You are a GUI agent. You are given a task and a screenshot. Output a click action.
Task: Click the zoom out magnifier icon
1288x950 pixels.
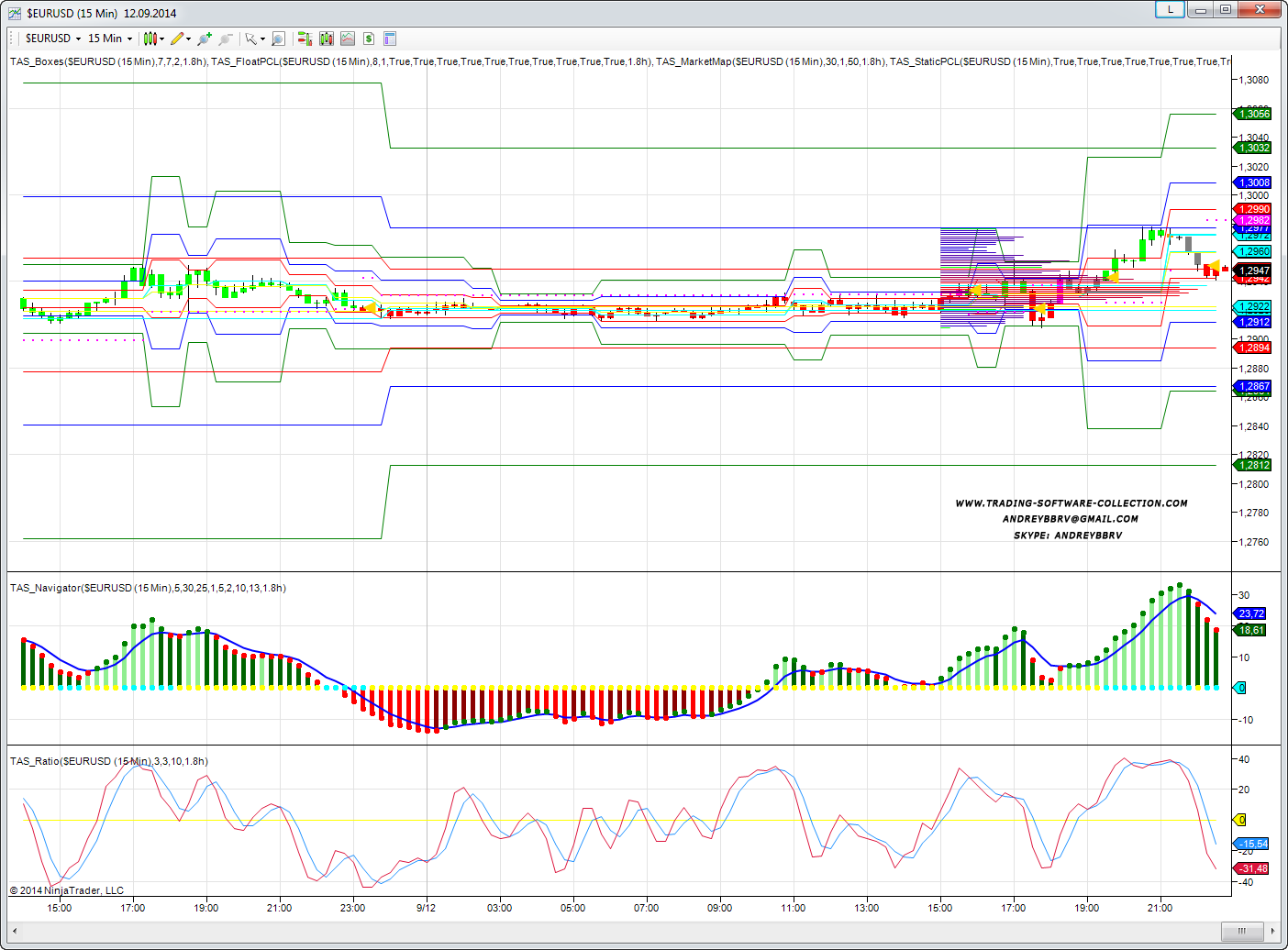tap(225, 39)
